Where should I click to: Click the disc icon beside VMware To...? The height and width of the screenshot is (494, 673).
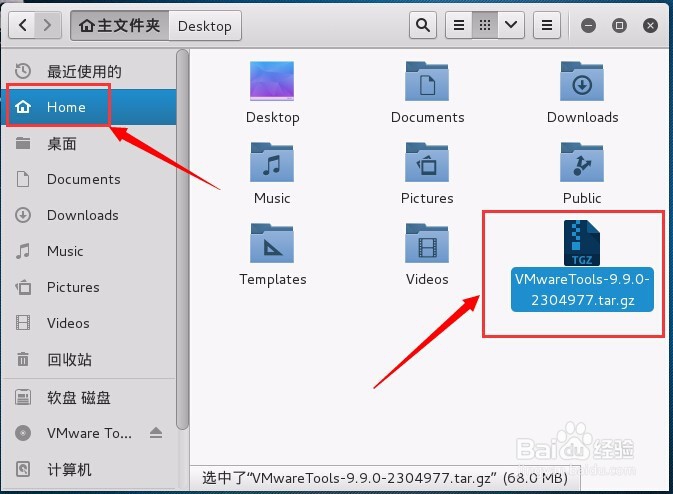pos(23,433)
